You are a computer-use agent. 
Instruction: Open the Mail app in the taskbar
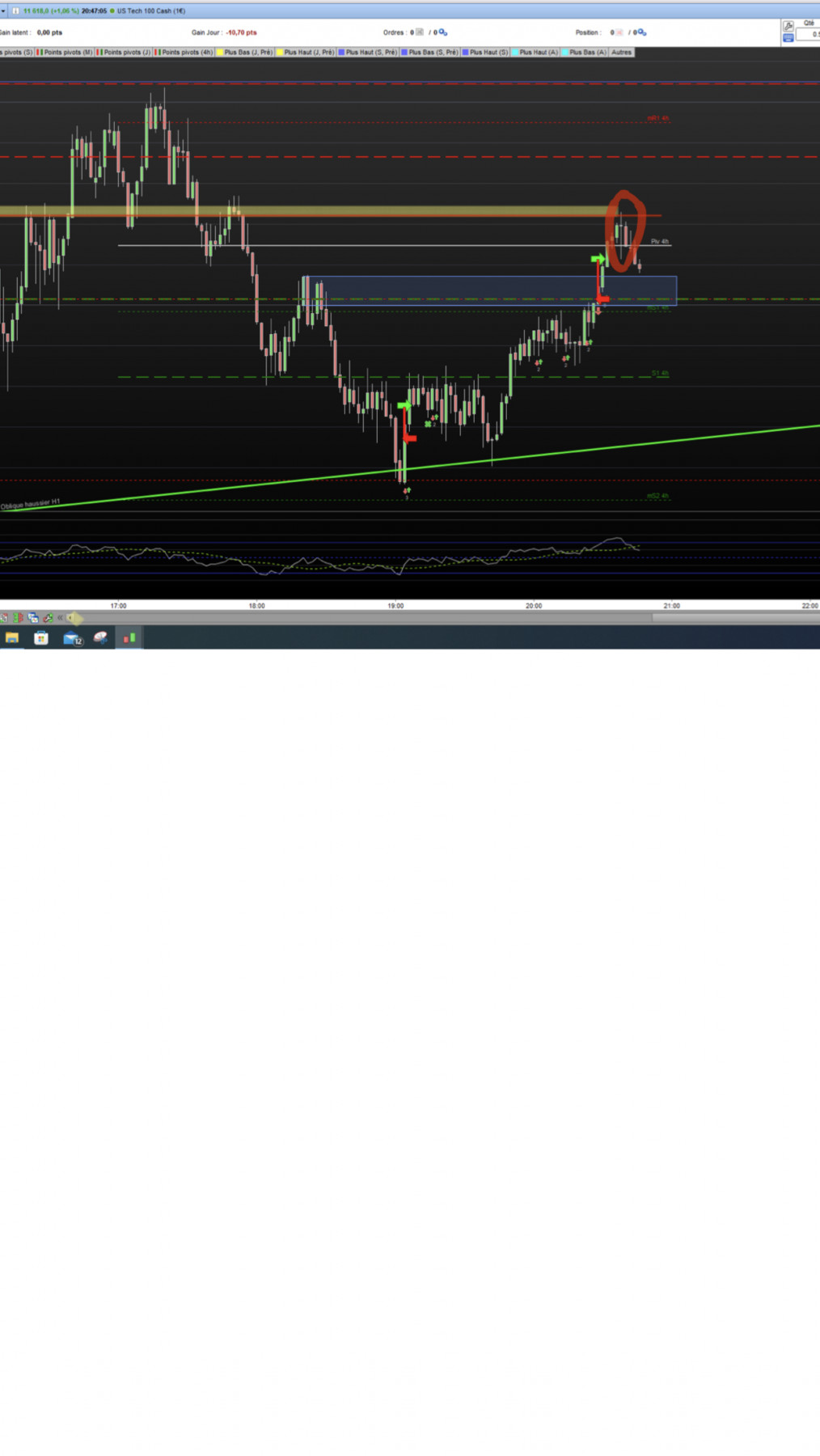point(72,638)
